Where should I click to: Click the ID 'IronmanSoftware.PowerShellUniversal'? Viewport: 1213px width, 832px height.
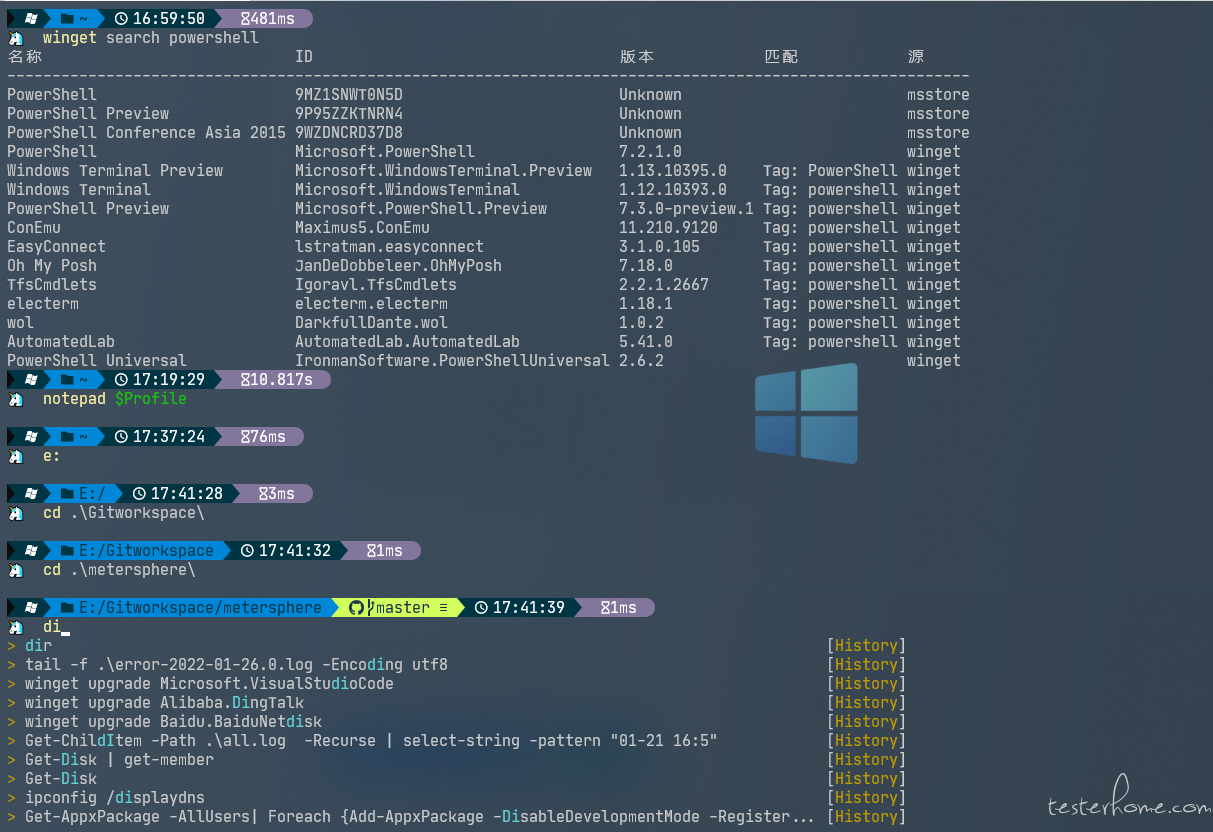click(x=452, y=361)
